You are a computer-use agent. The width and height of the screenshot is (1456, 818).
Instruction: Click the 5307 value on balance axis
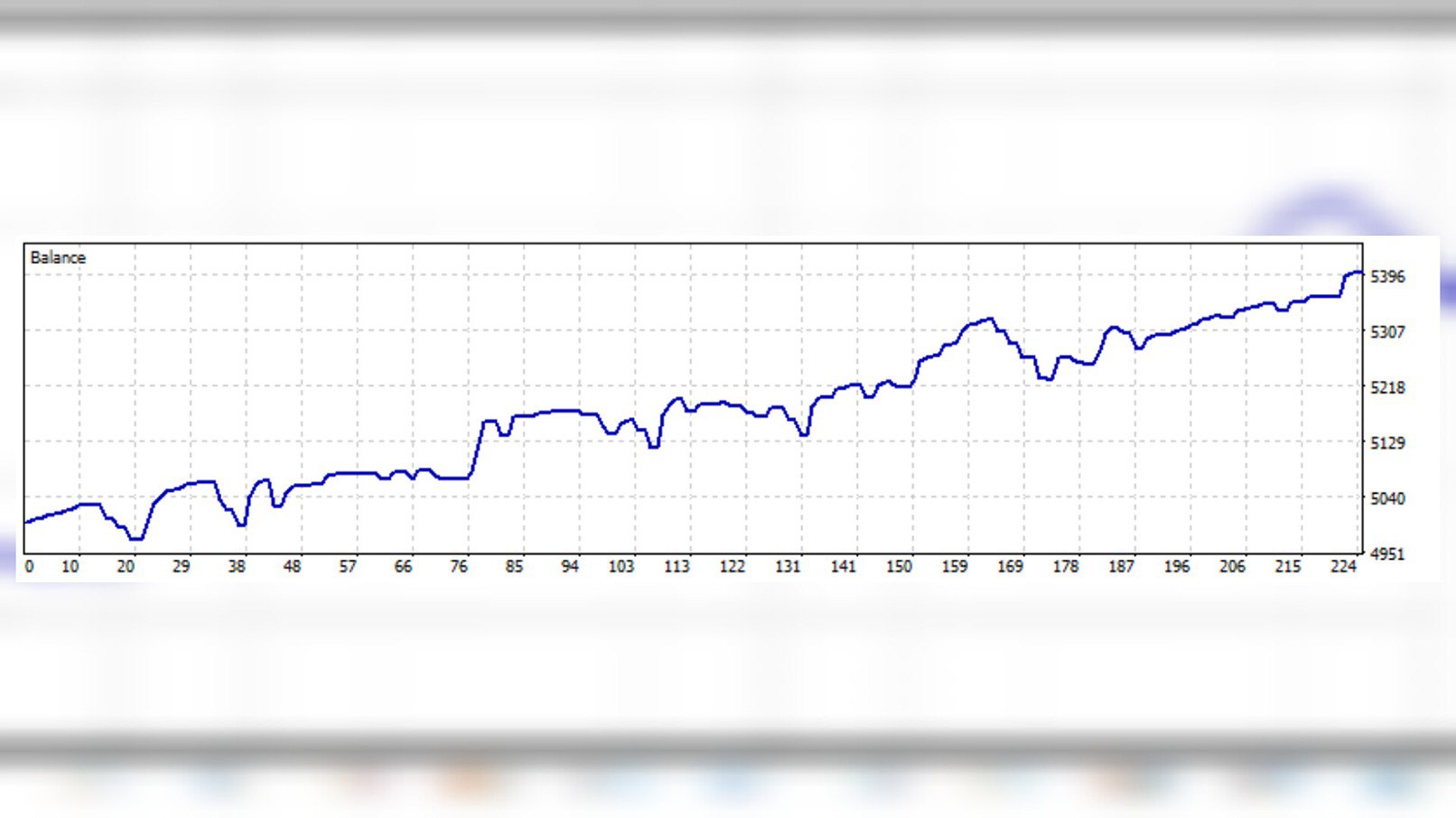[x=1387, y=332]
